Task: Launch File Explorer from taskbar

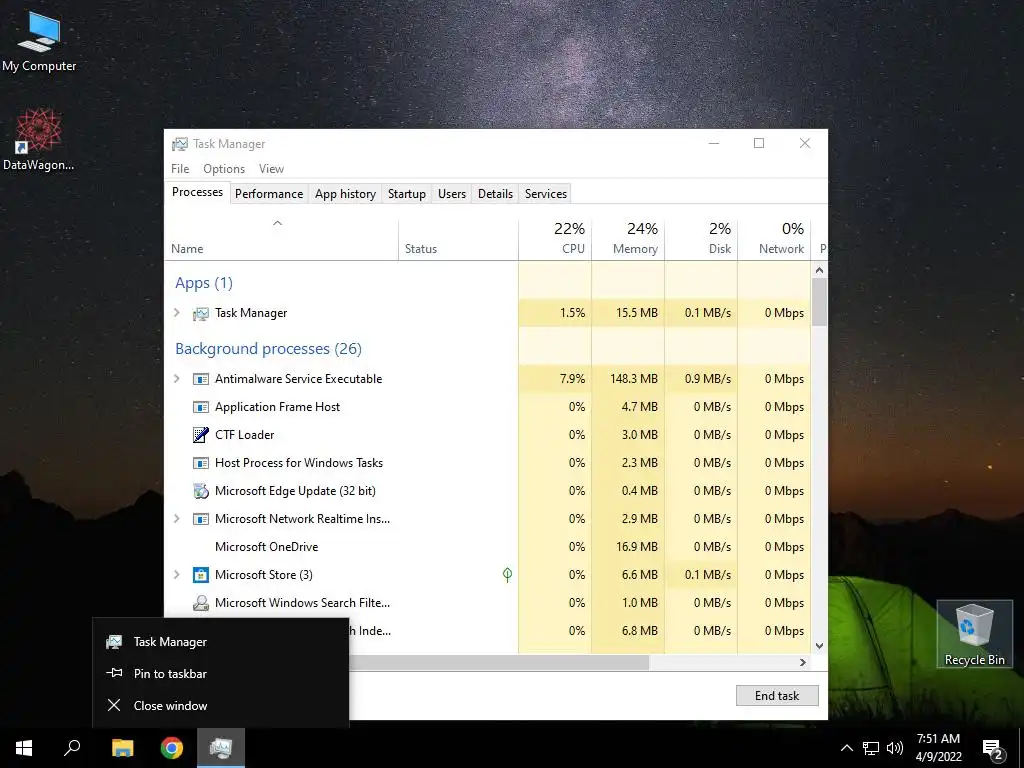Action: point(122,748)
